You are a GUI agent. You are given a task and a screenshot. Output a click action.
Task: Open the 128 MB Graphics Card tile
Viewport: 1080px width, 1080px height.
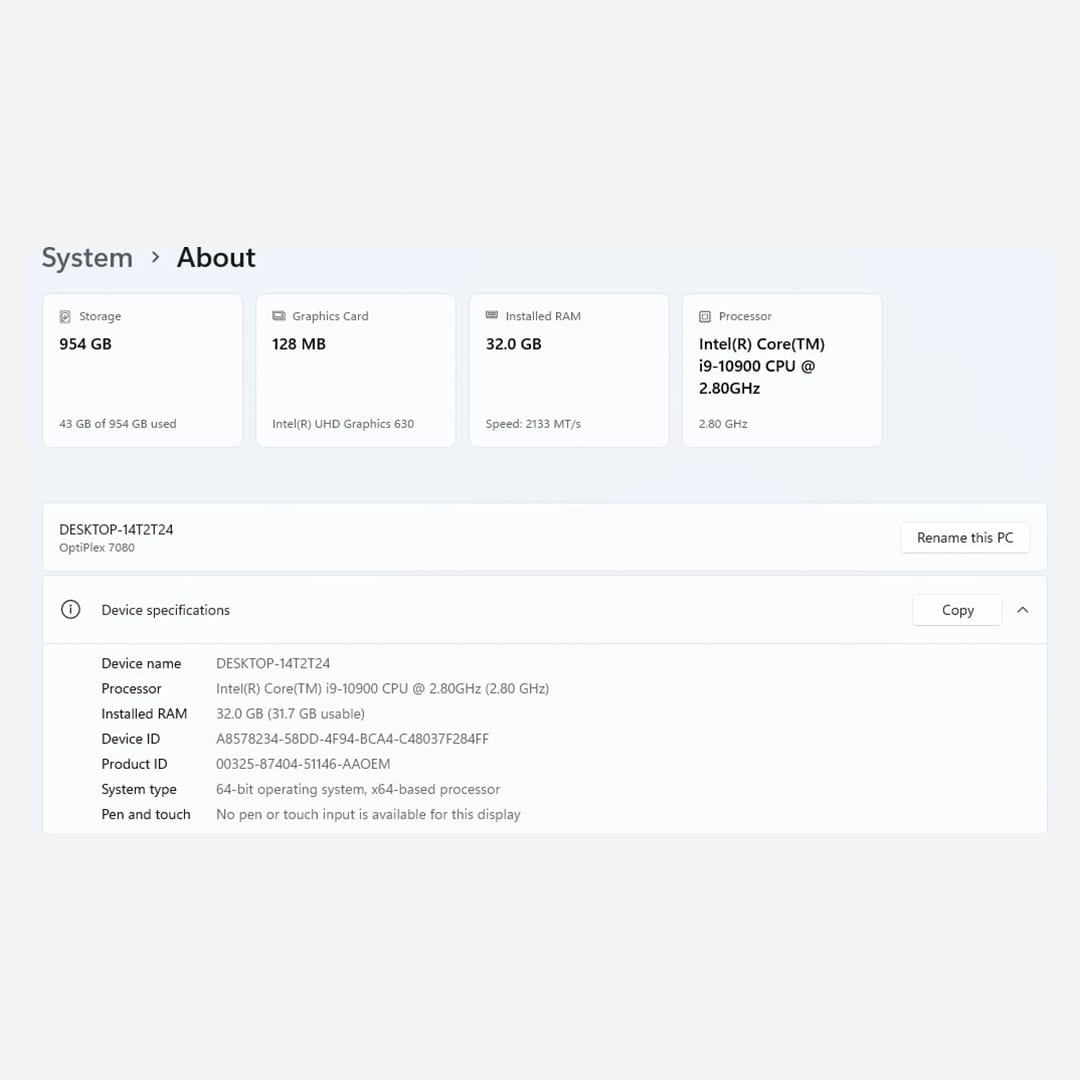coord(355,371)
